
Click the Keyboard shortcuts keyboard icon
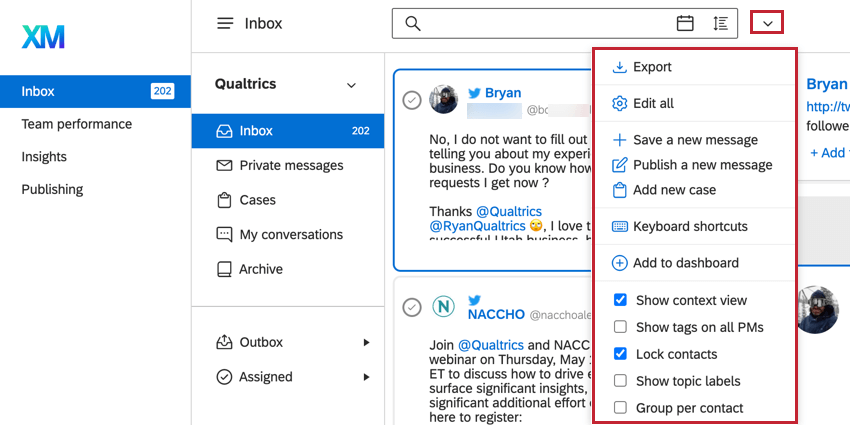point(619,227)
